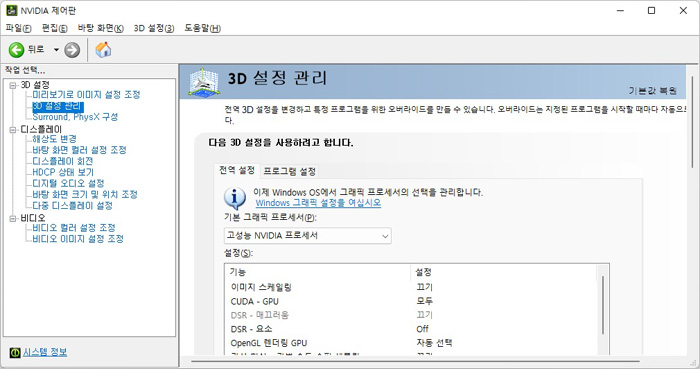The height and width of the screenshot is (369, 700).
Task: Switch to the 프로그램 설정 tab
Action: pyautogui.click(x=289, y=171)
